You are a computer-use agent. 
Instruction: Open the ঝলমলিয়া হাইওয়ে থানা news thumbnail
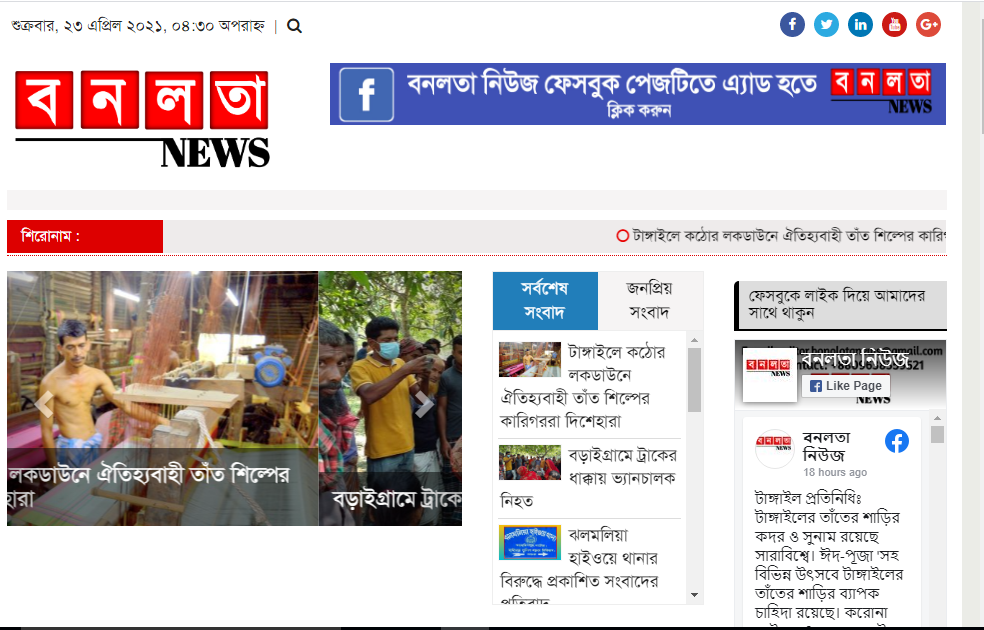pyautogui.click(x=530, y=543)
